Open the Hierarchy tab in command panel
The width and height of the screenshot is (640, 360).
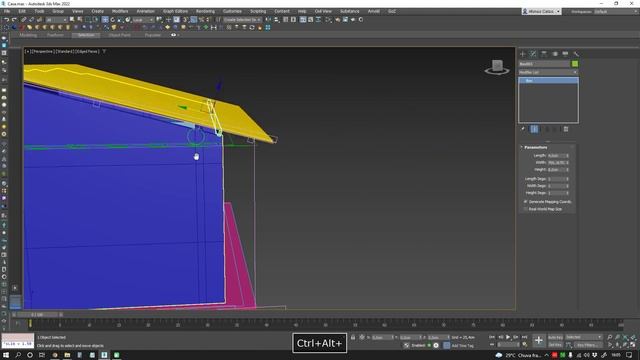click(544, 54)
